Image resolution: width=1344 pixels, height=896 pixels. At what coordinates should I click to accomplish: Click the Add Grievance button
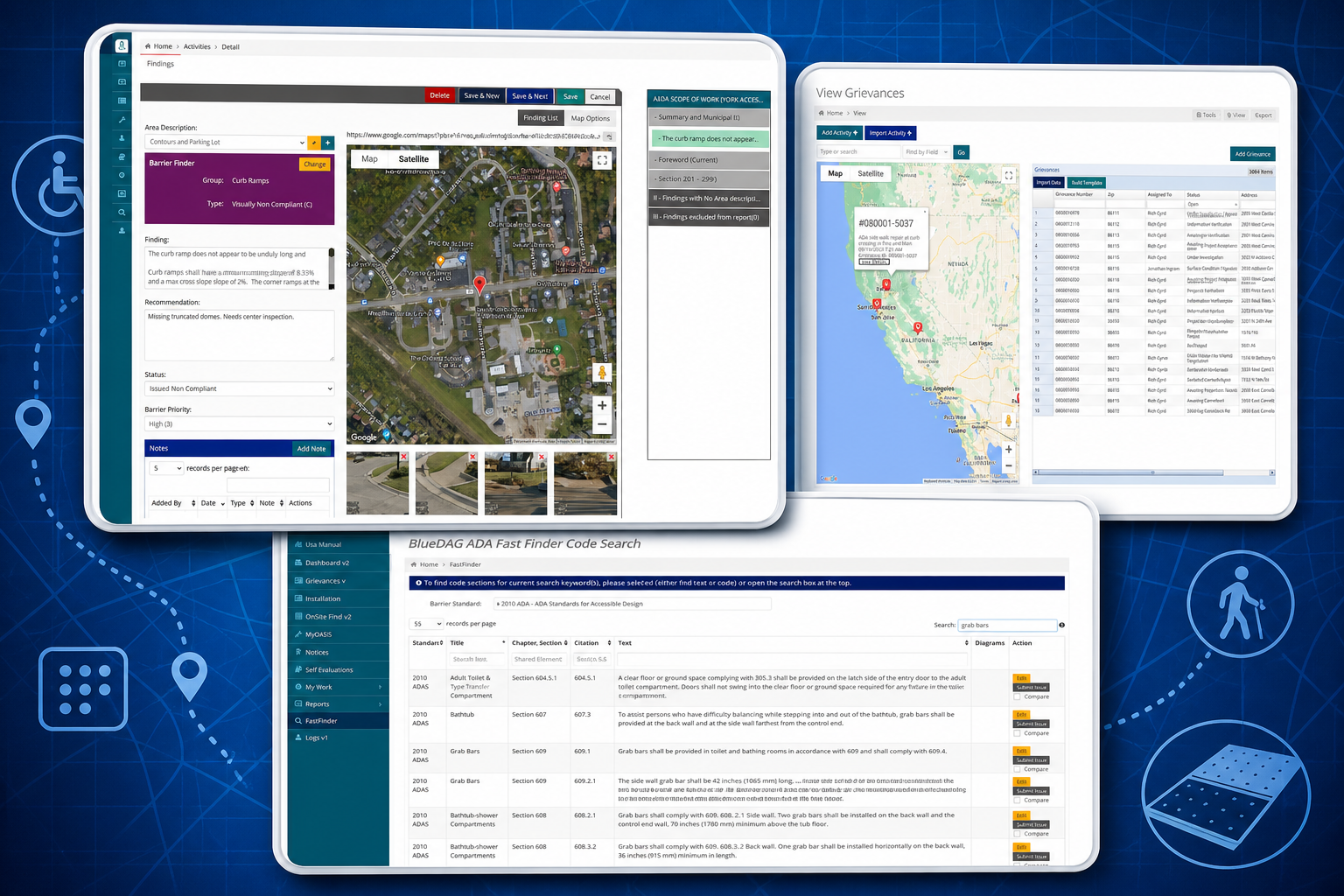click(x=1252, y=154)
